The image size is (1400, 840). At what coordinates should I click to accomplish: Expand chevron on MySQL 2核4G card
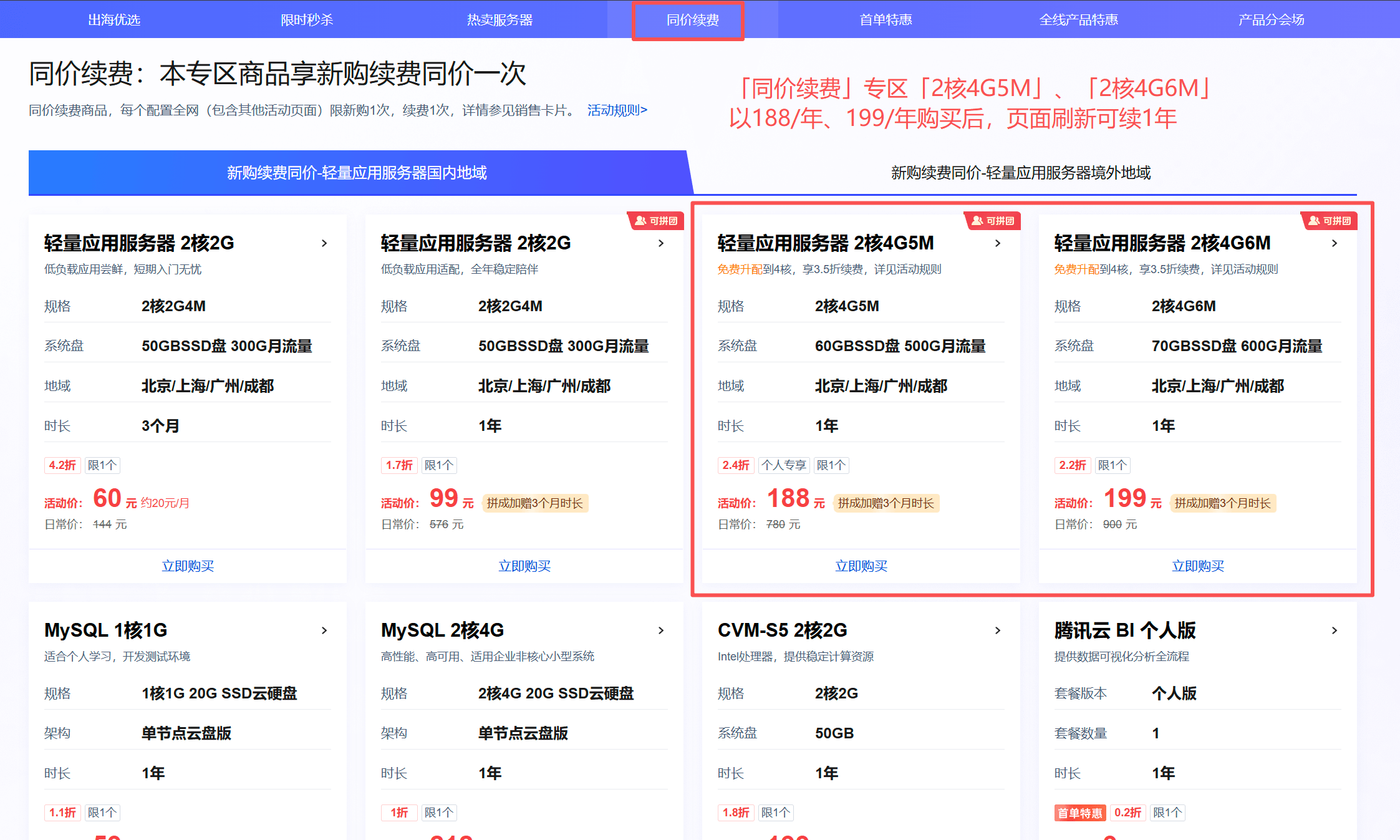[x=661, y=630]
